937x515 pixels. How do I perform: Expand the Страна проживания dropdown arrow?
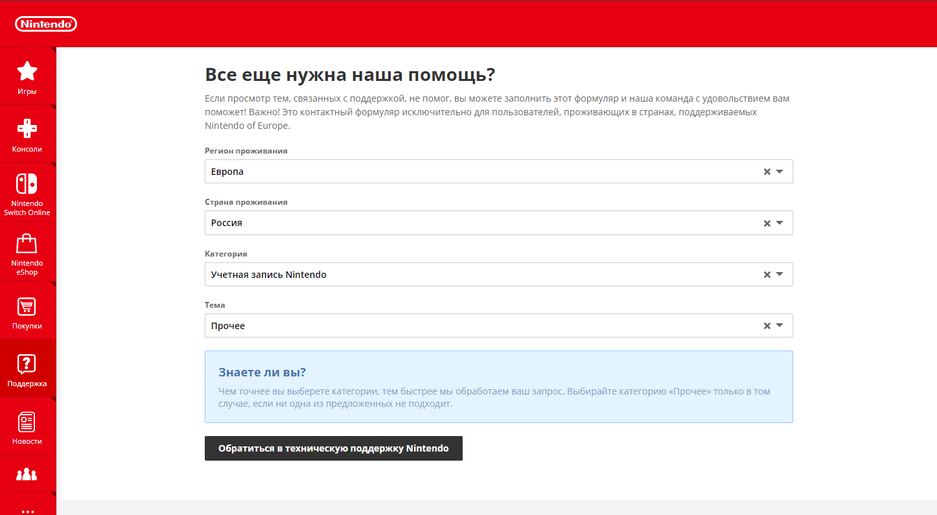tap(780, 223)
